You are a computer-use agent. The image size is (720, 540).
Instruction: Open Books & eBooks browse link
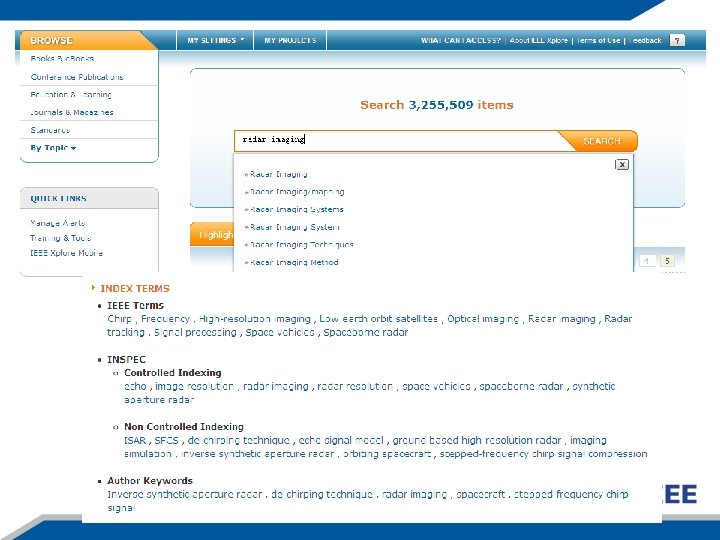coord(62,58)
